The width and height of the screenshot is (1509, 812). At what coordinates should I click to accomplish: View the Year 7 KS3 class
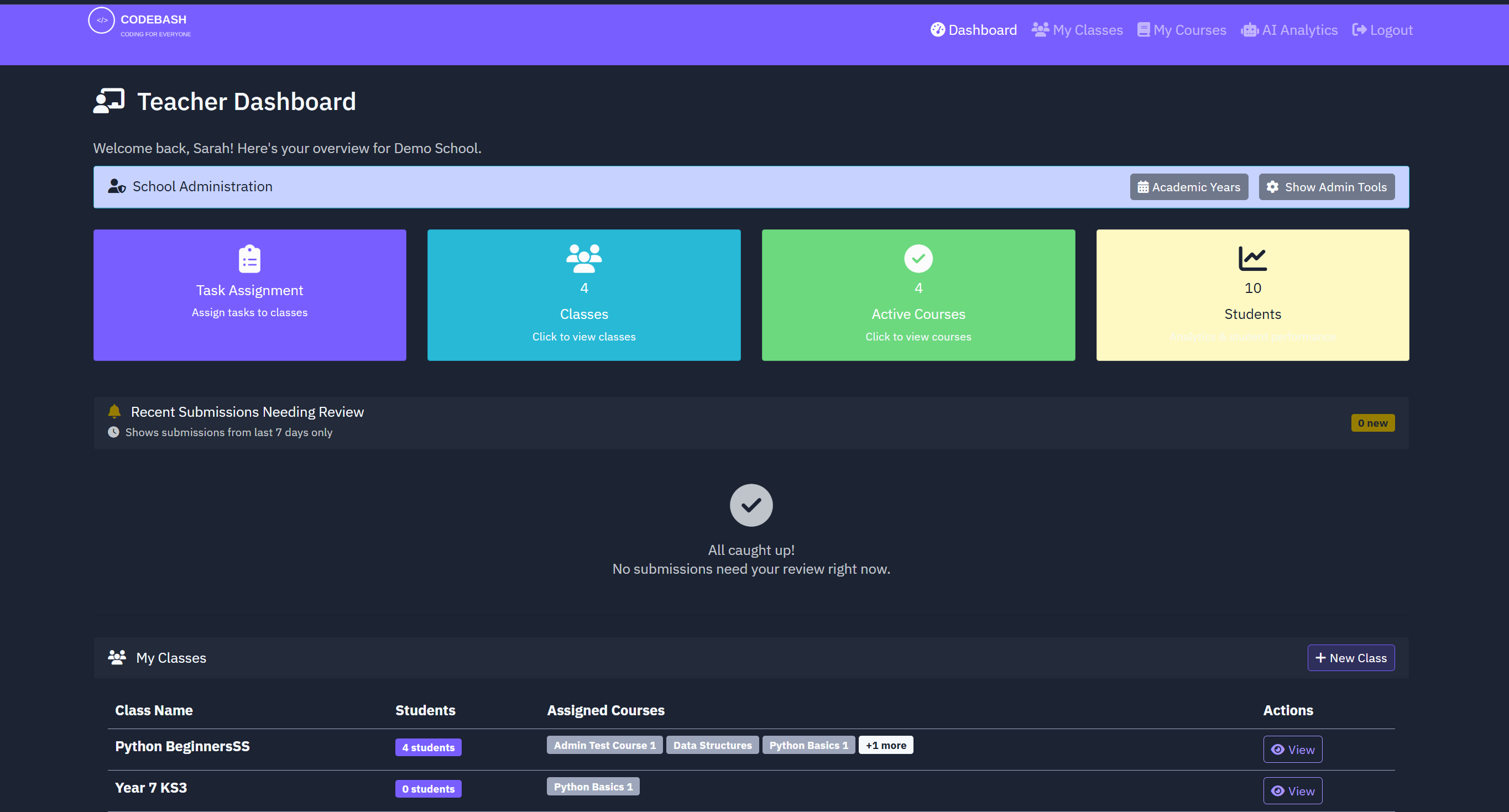[x=1292, y=792]
